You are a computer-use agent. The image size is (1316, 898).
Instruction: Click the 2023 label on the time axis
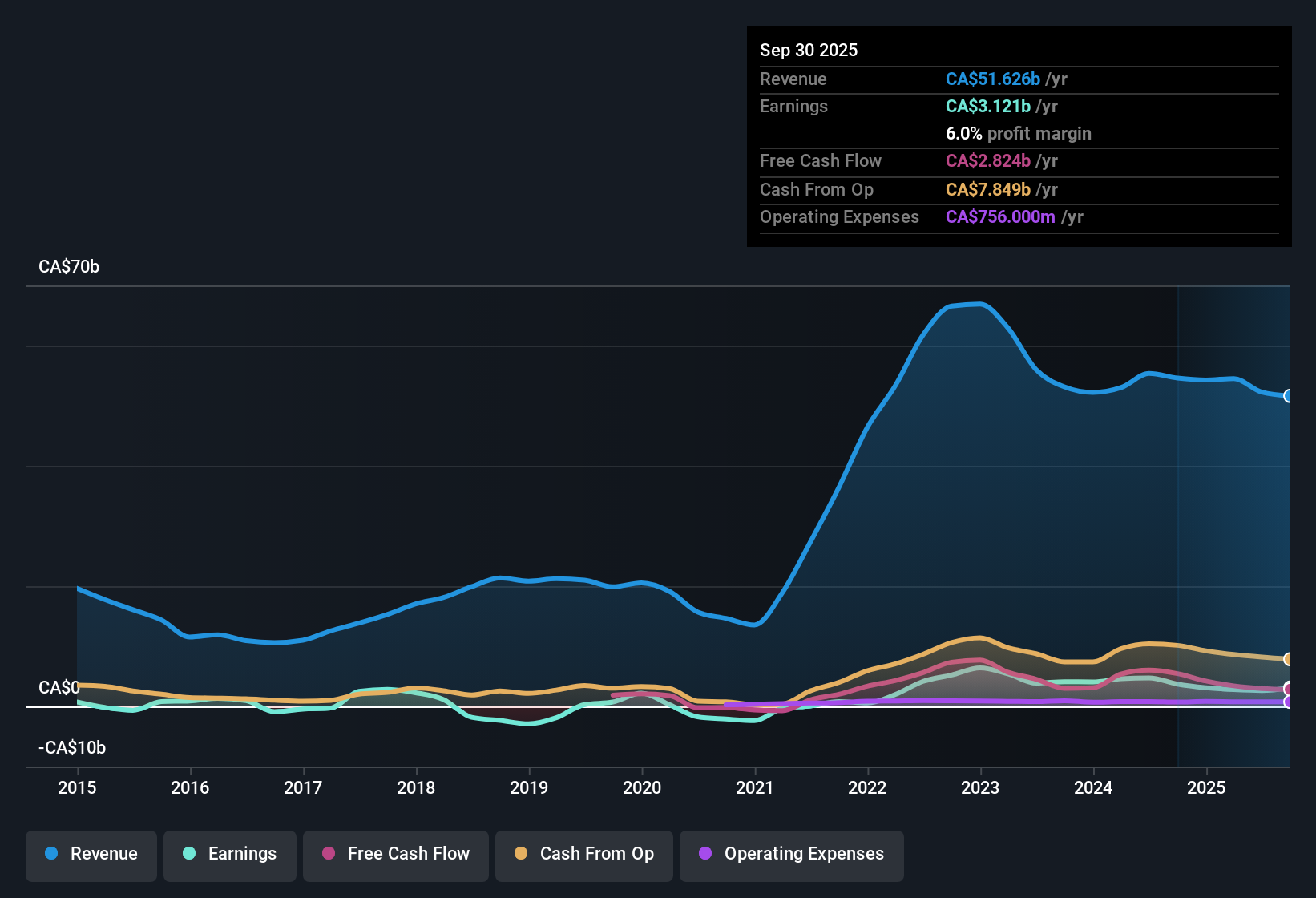pos(980,788)
